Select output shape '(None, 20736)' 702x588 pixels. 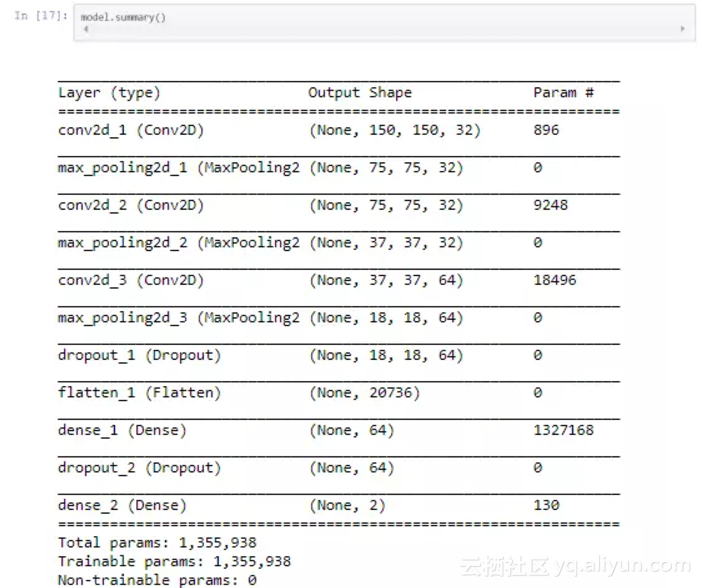364,393
